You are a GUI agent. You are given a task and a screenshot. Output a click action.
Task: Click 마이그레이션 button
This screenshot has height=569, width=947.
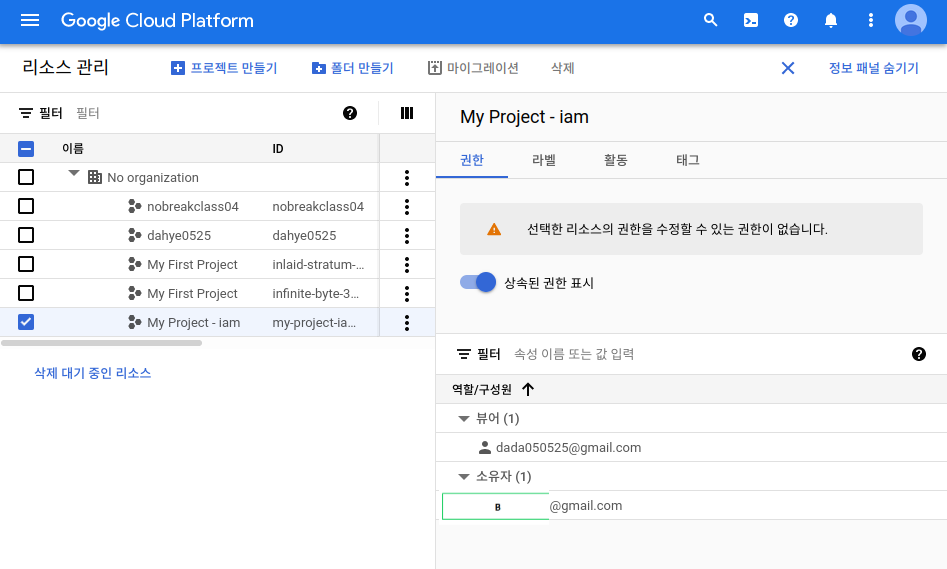(x=474, y=68)
